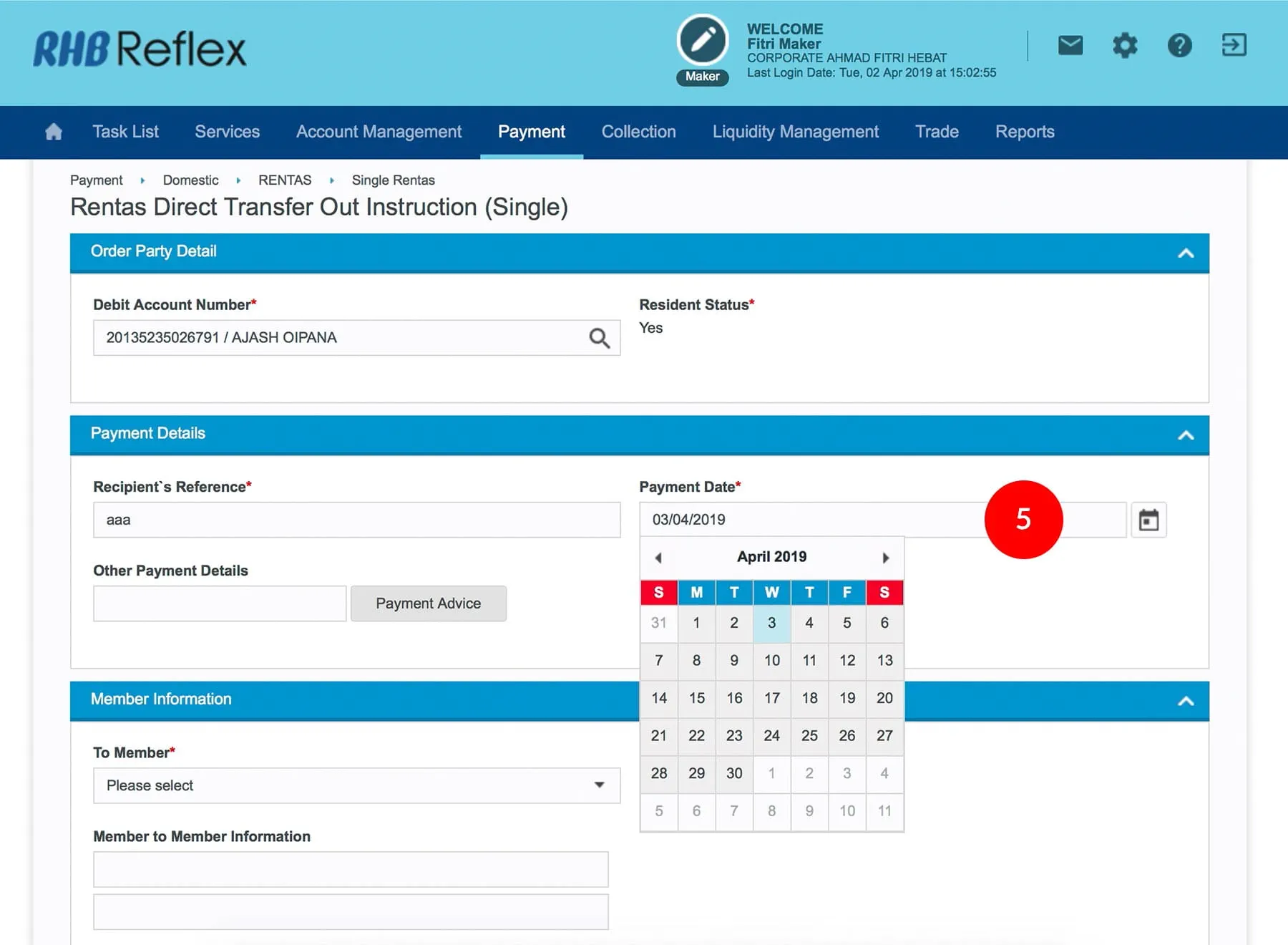The image size is (1288, 945).
Task: Click the RENTAS breadcrumb link
Action: point(285,180)
